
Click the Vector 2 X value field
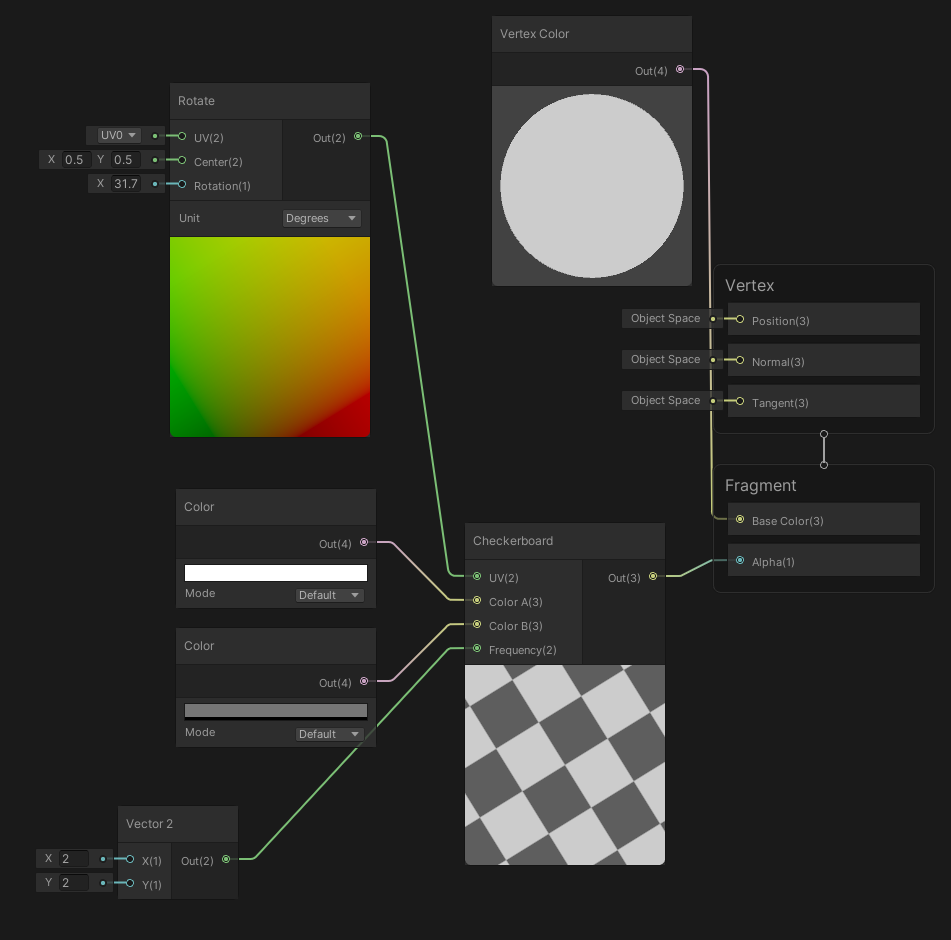(74, 859)
